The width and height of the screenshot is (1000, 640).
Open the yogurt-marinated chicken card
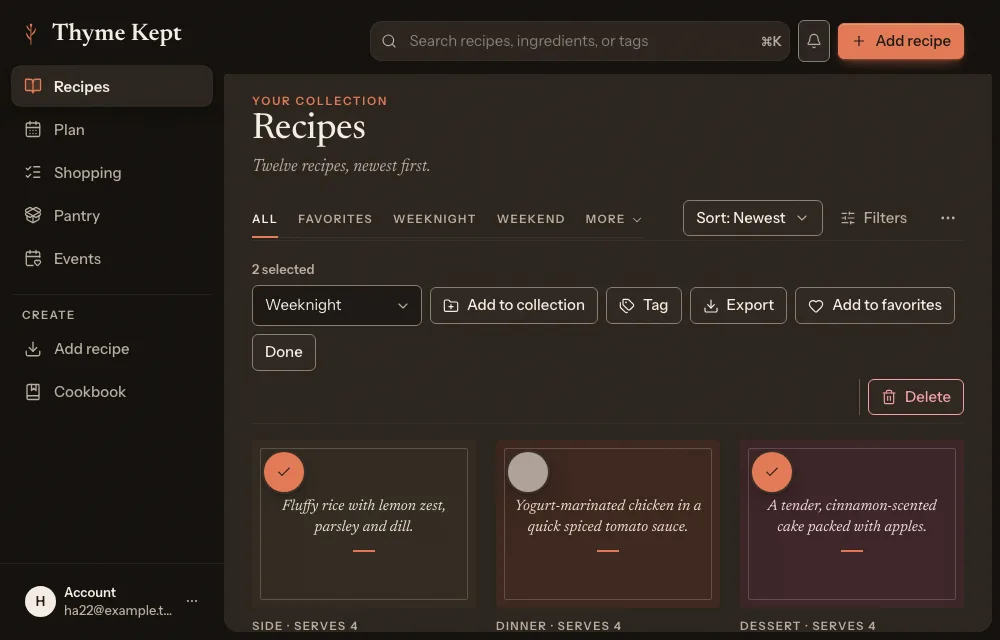tap(608, 524)
